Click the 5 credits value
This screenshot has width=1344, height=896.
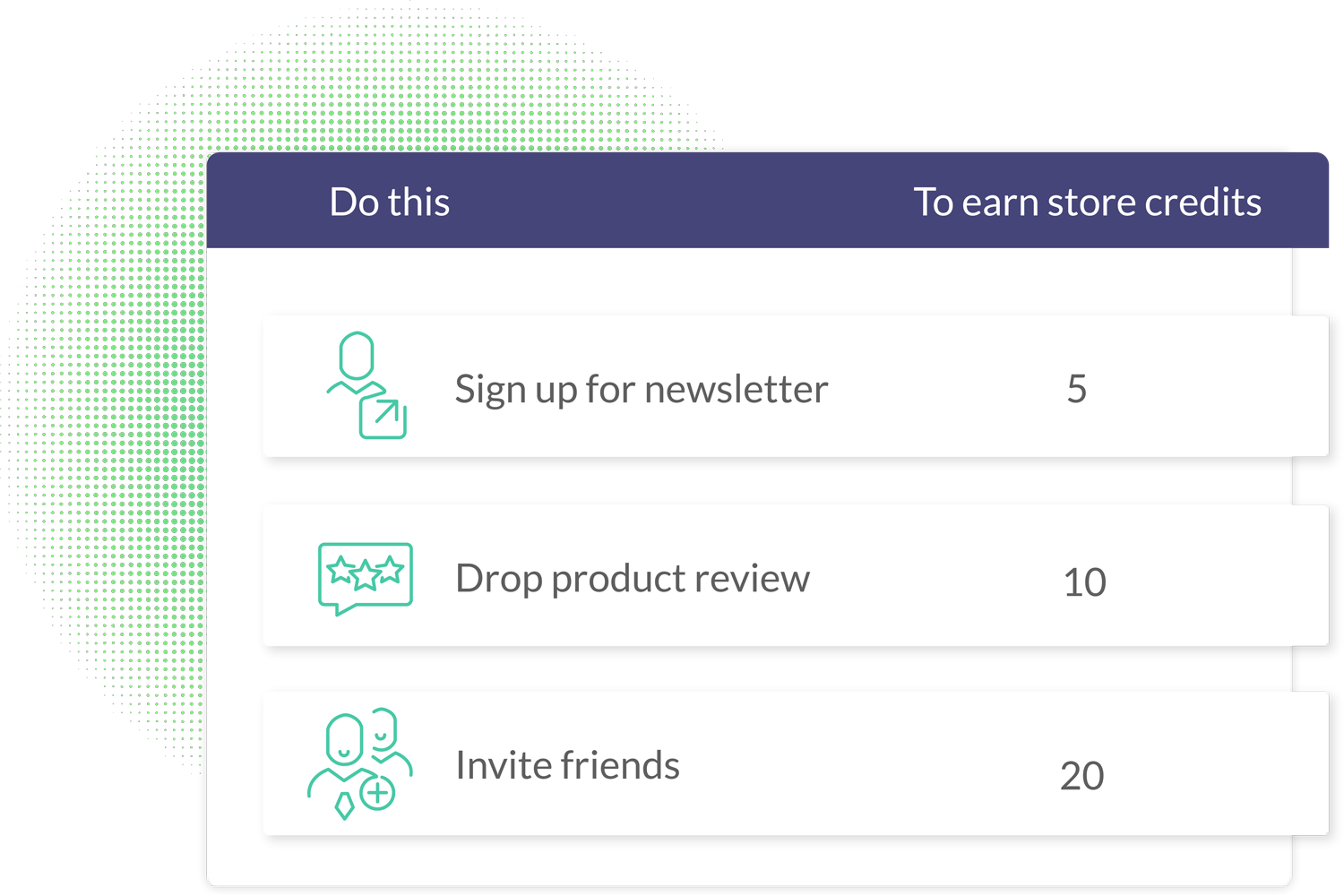(x=1076, y=389)
